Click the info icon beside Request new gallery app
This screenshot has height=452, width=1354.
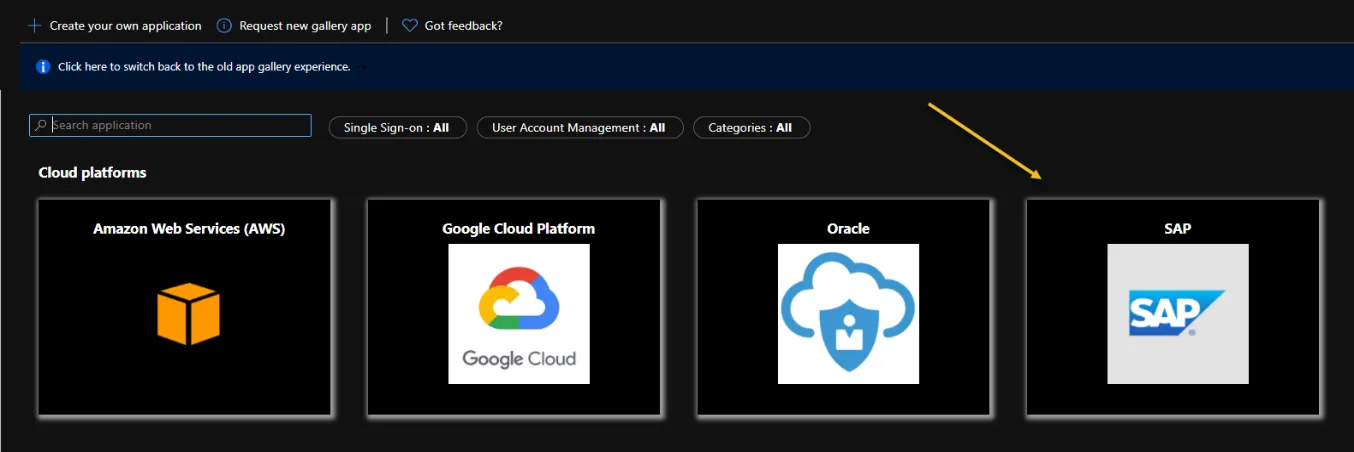224,25
